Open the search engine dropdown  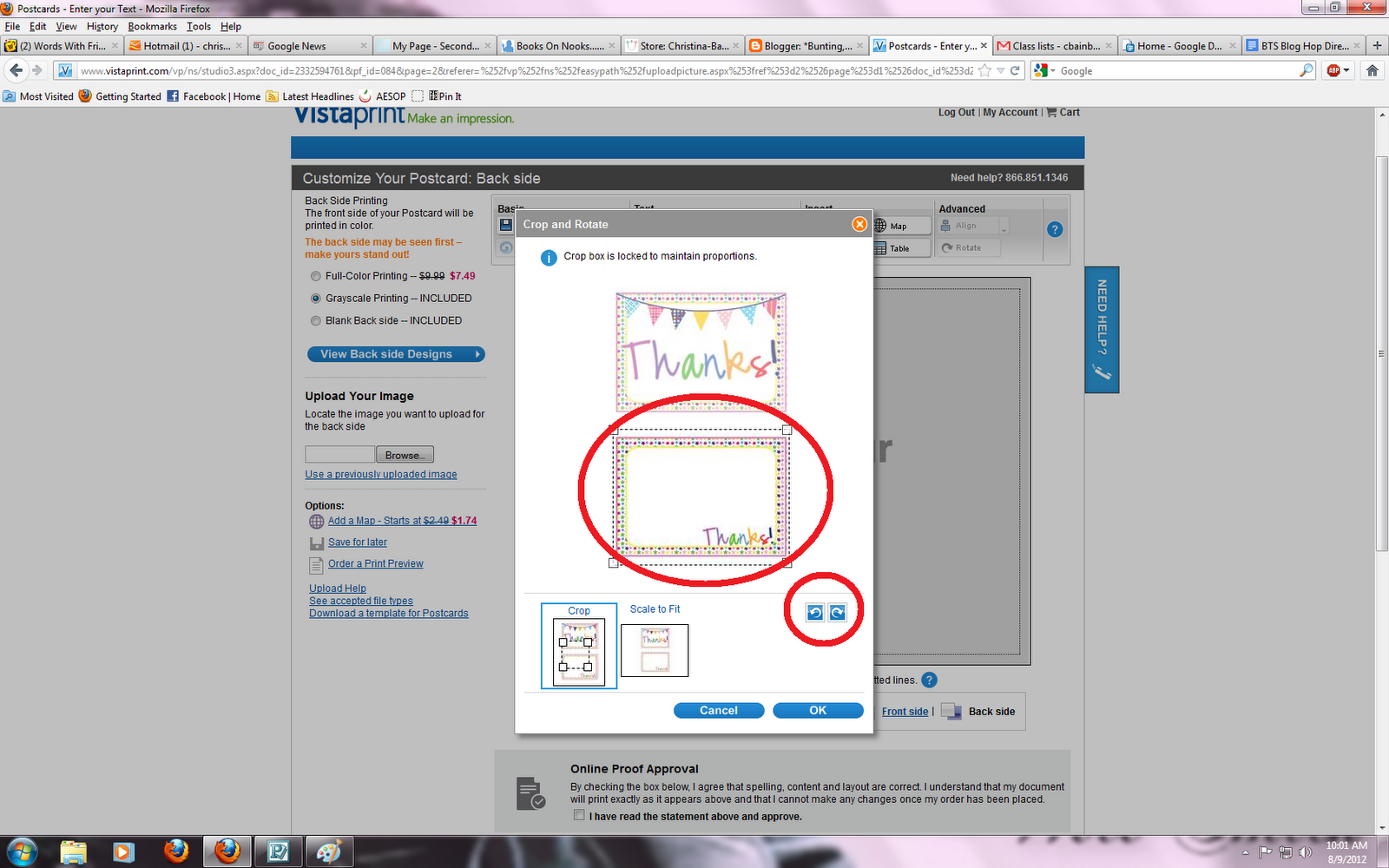[x=1044, y=71]
